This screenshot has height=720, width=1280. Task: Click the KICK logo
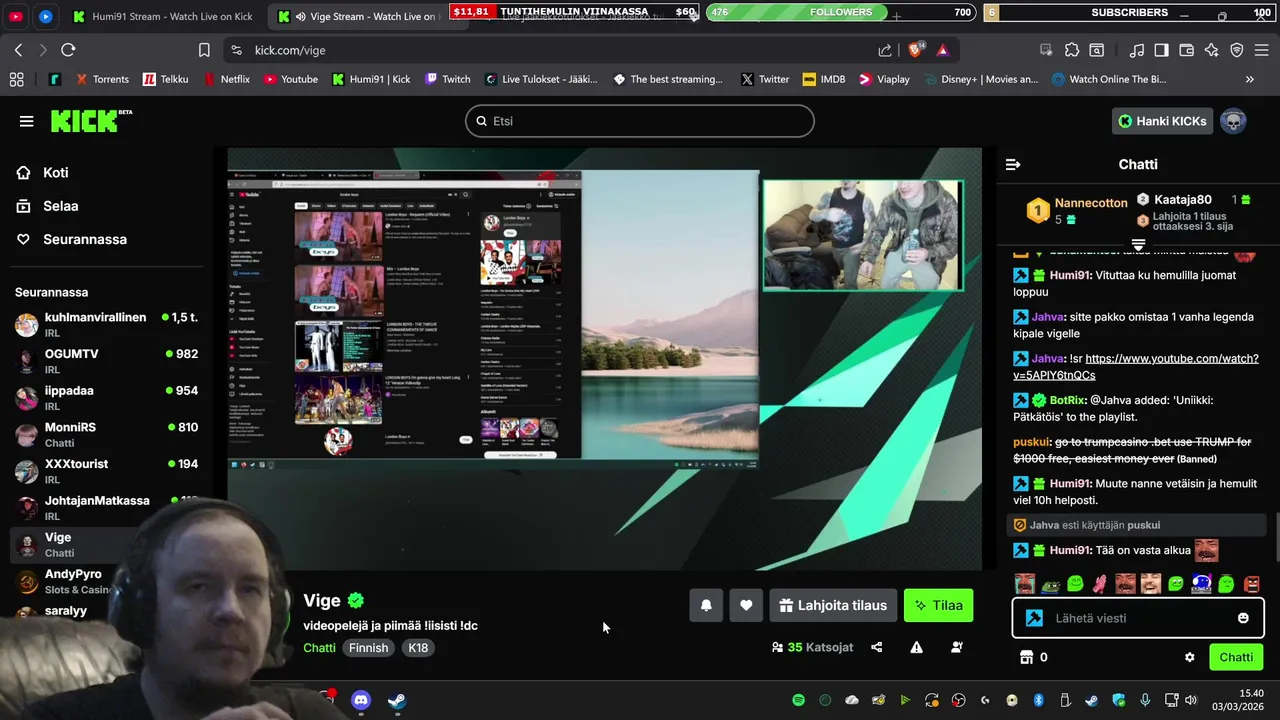coord(91,121)
